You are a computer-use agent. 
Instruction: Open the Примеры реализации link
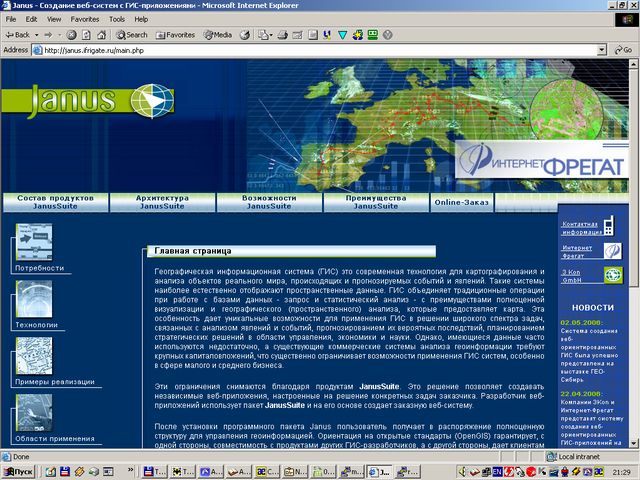[55, 382]
